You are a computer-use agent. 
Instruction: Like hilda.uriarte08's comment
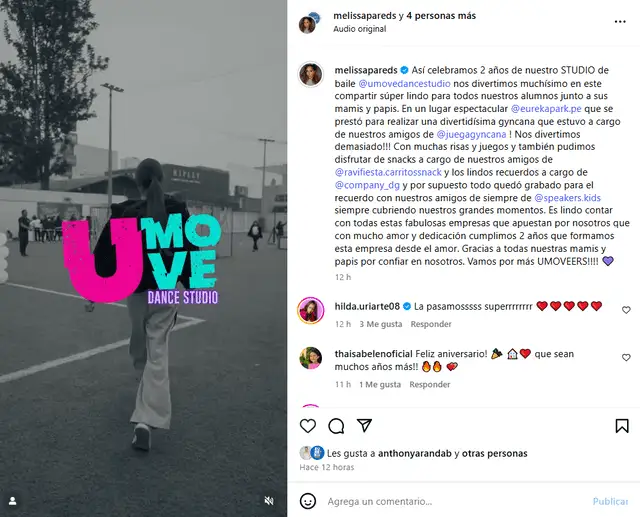pos(626,310)
